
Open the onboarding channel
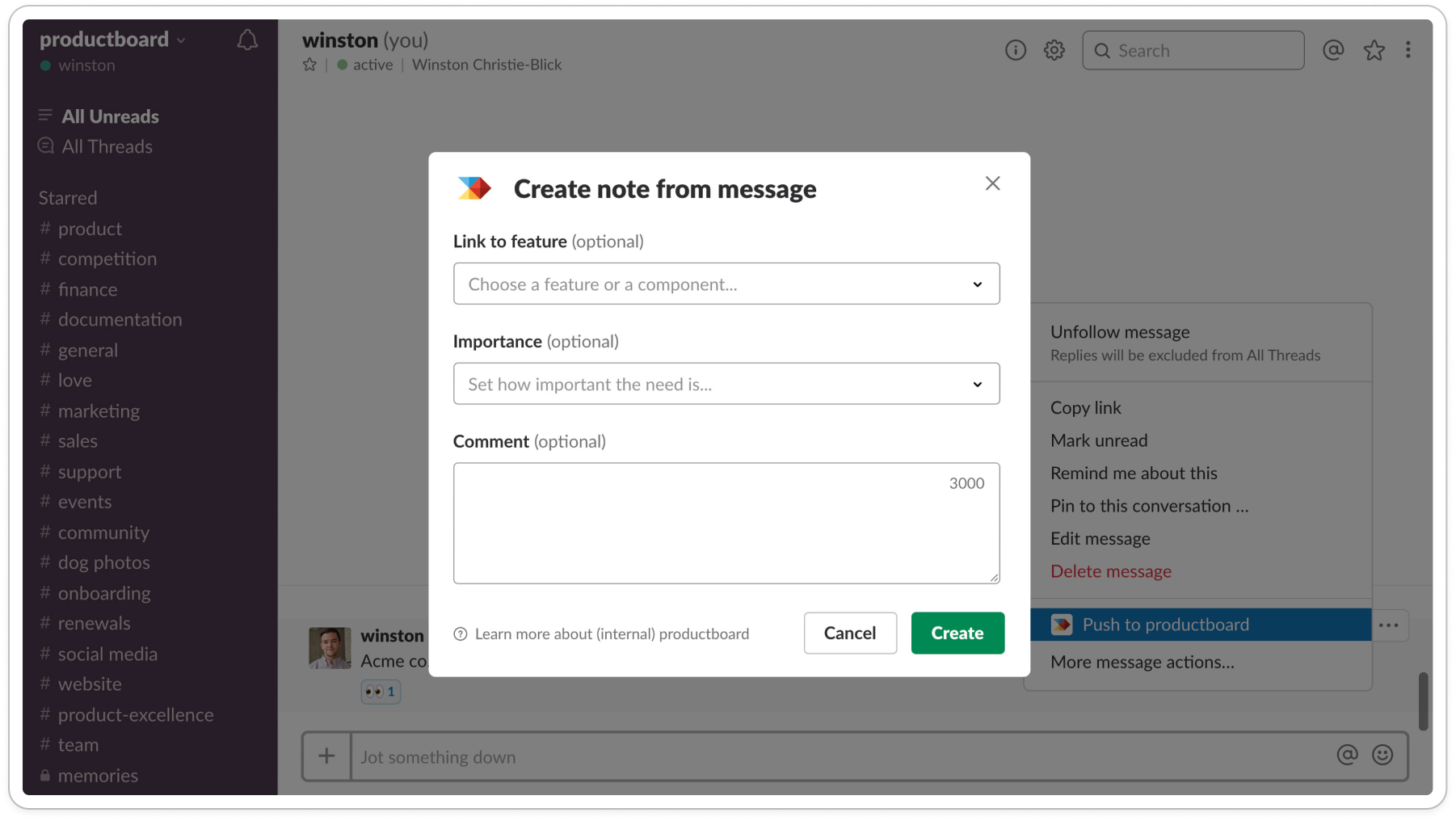[95, 593]
